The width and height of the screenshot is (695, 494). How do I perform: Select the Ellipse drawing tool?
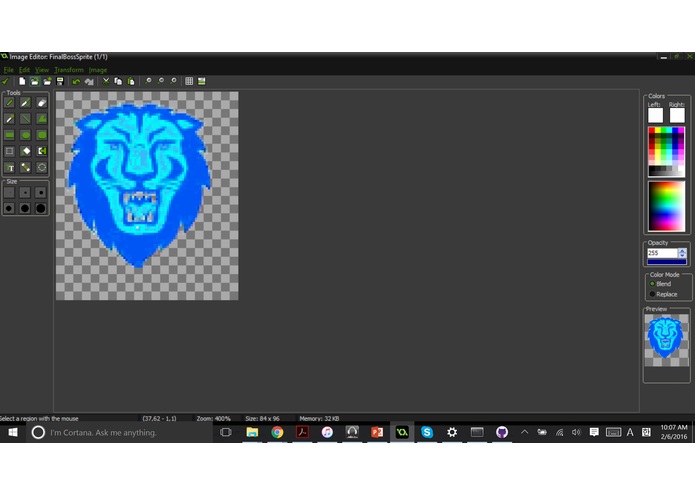(x=25, y=135)
